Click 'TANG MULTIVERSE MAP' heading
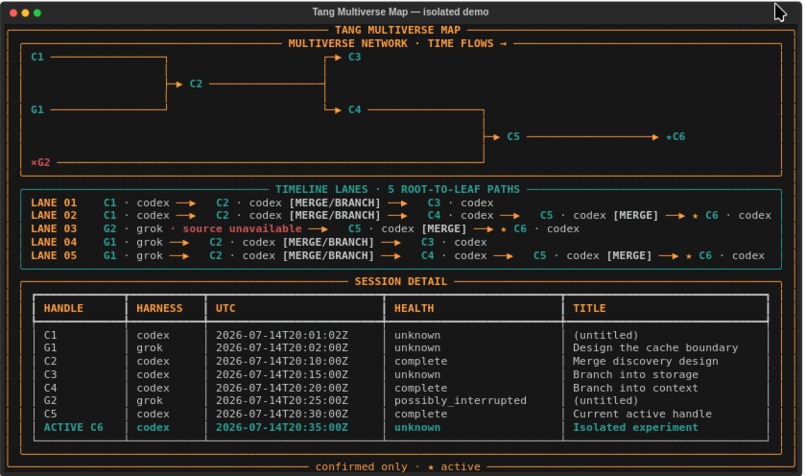The image size is (806, 476). [397, 30]
